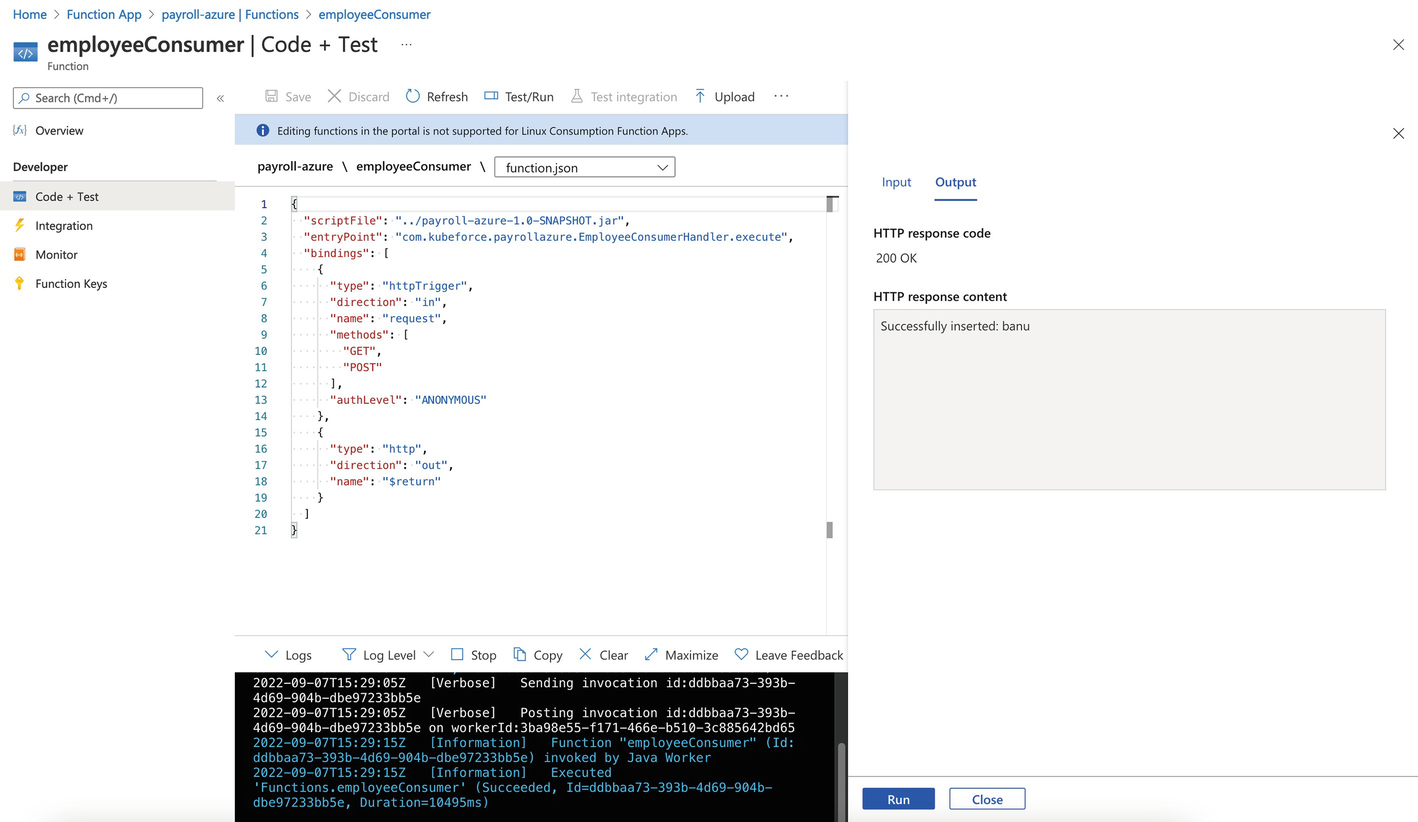Focus the sidebar Search field
Viewport: 1418px width, 822px height.
point(108,98)
